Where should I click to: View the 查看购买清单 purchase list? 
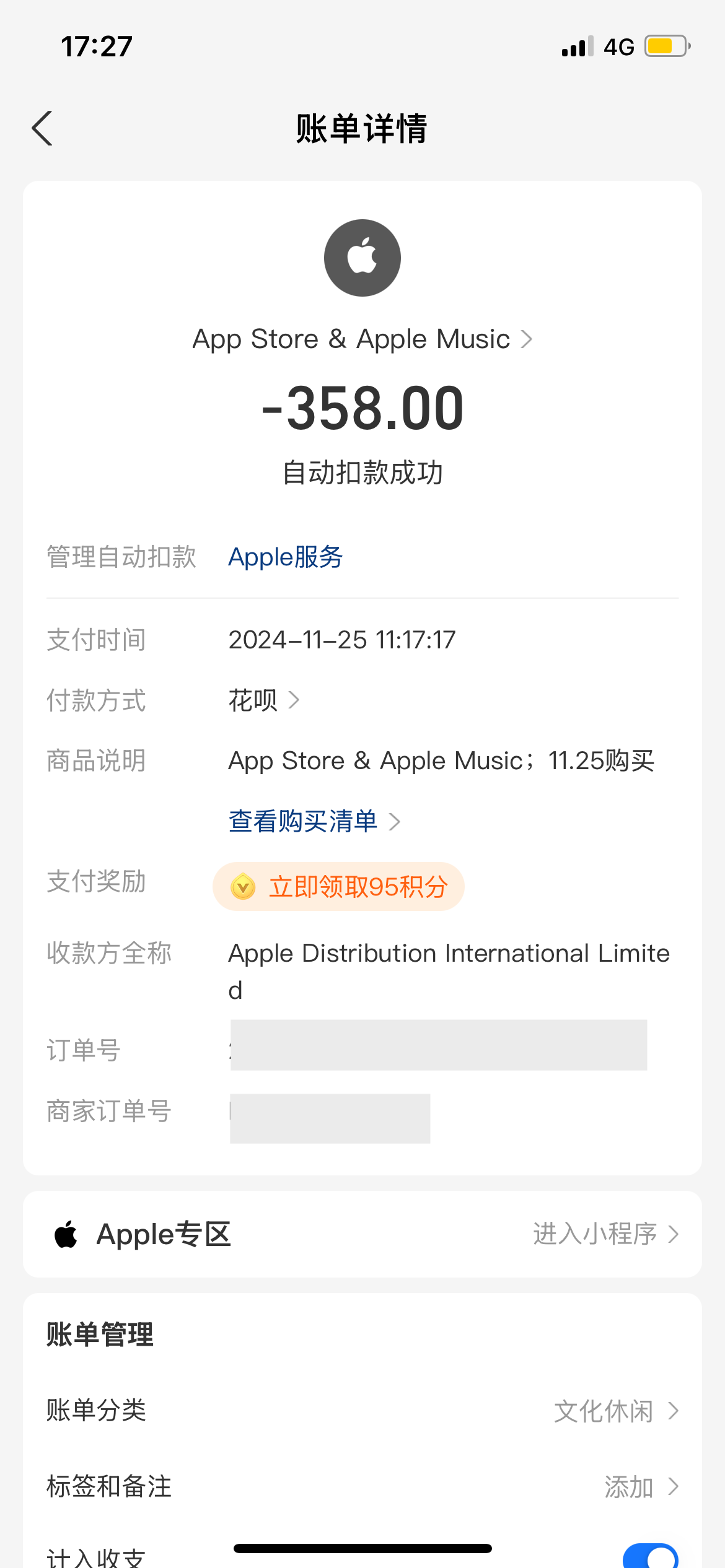tap(314, 822)
